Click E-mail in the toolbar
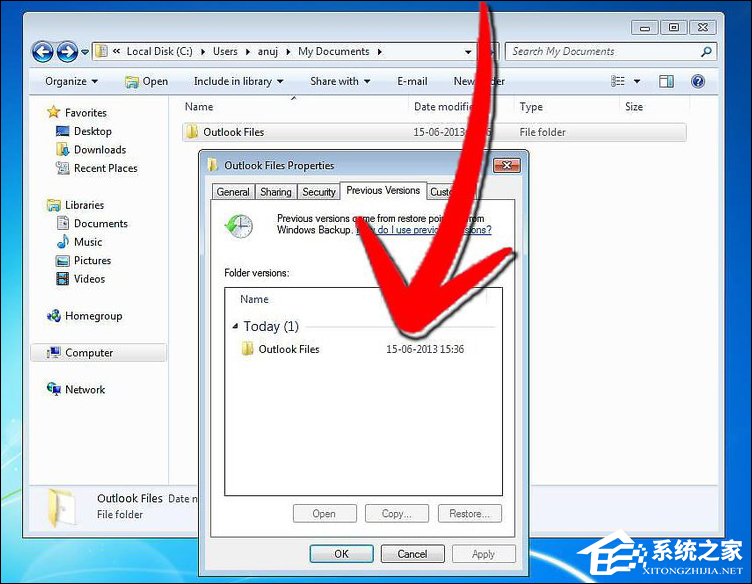This screenshot has height=584, width=752. pos(412,81)
